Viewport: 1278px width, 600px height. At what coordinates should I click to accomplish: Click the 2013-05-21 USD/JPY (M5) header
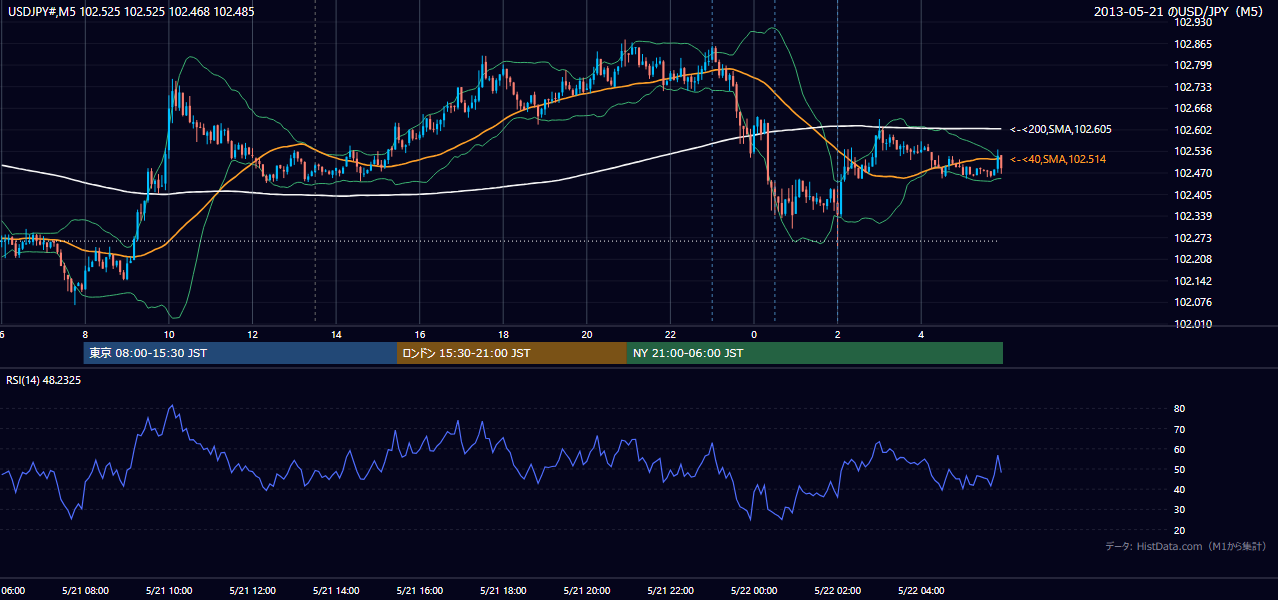click(x=1180, y=11)
